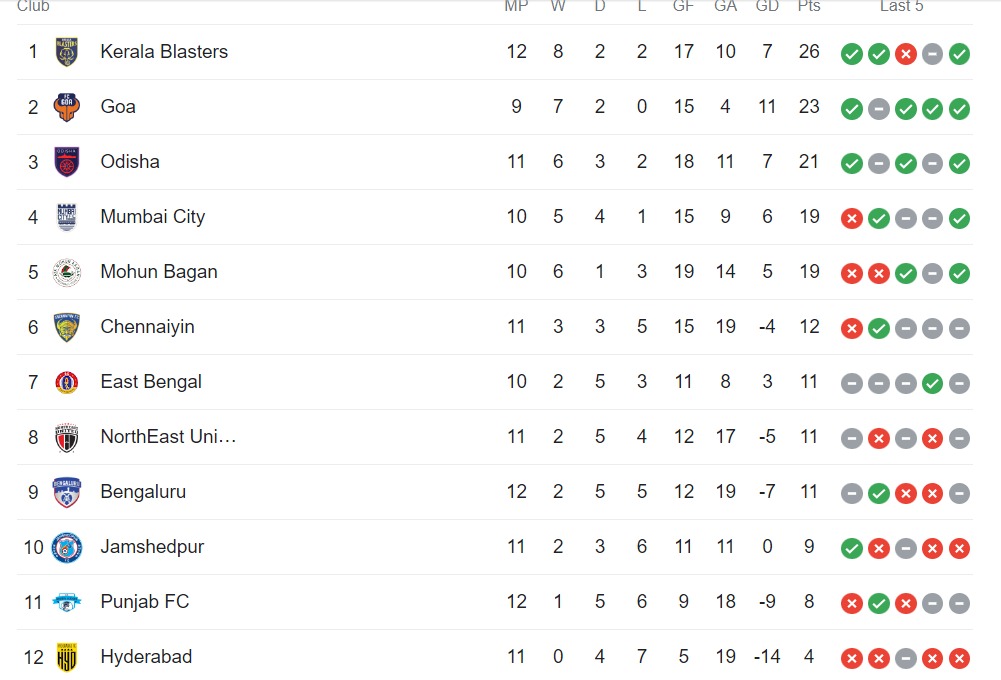
Task: Click Kerala Blasters' red loss indicator
Action: (906, 54)
